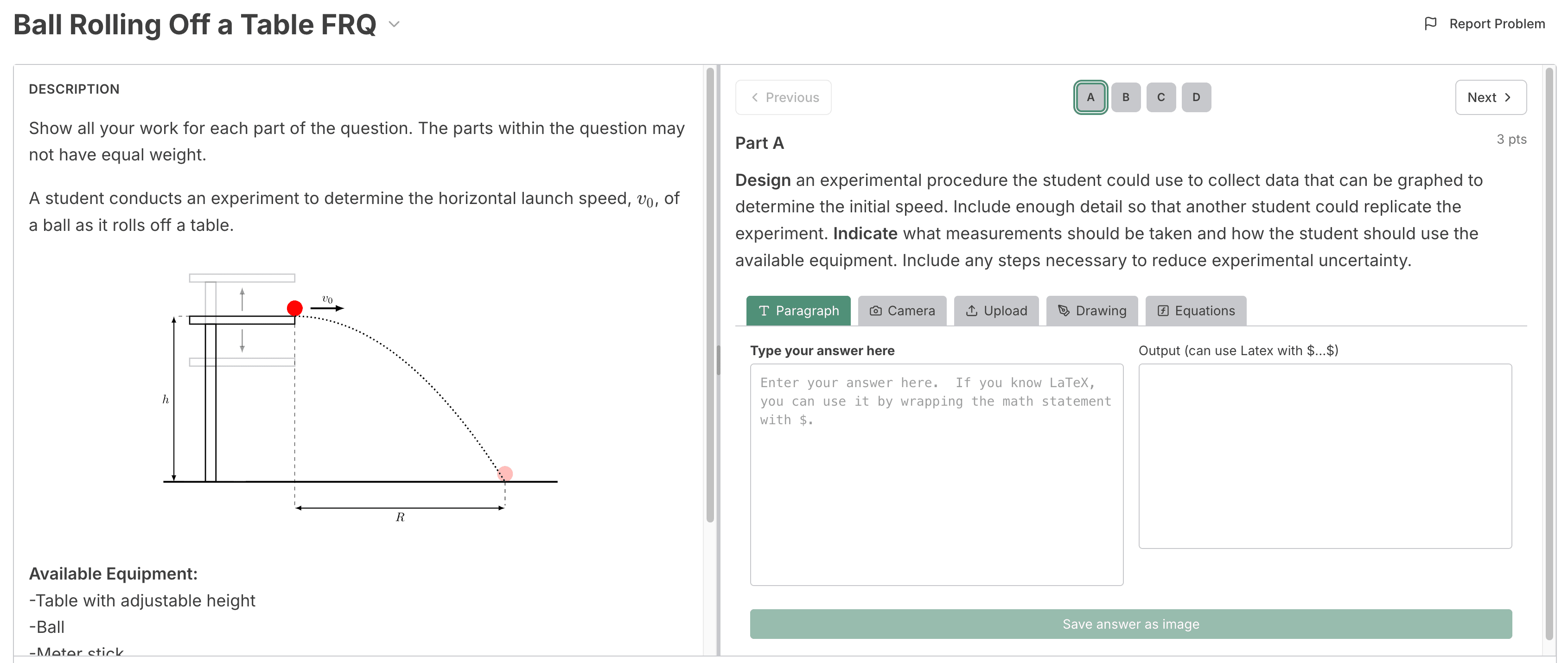The image size is (1568, 663).
Task: Switch to Part C
Action: pyautogui.click(x=1161, y=97)
